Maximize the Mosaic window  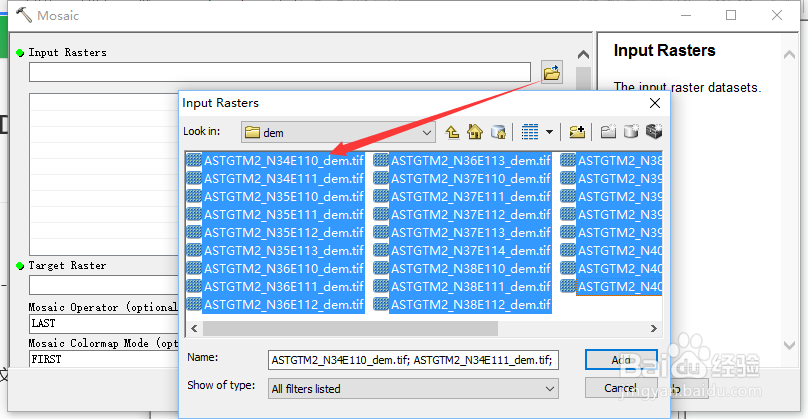[731, 15]
